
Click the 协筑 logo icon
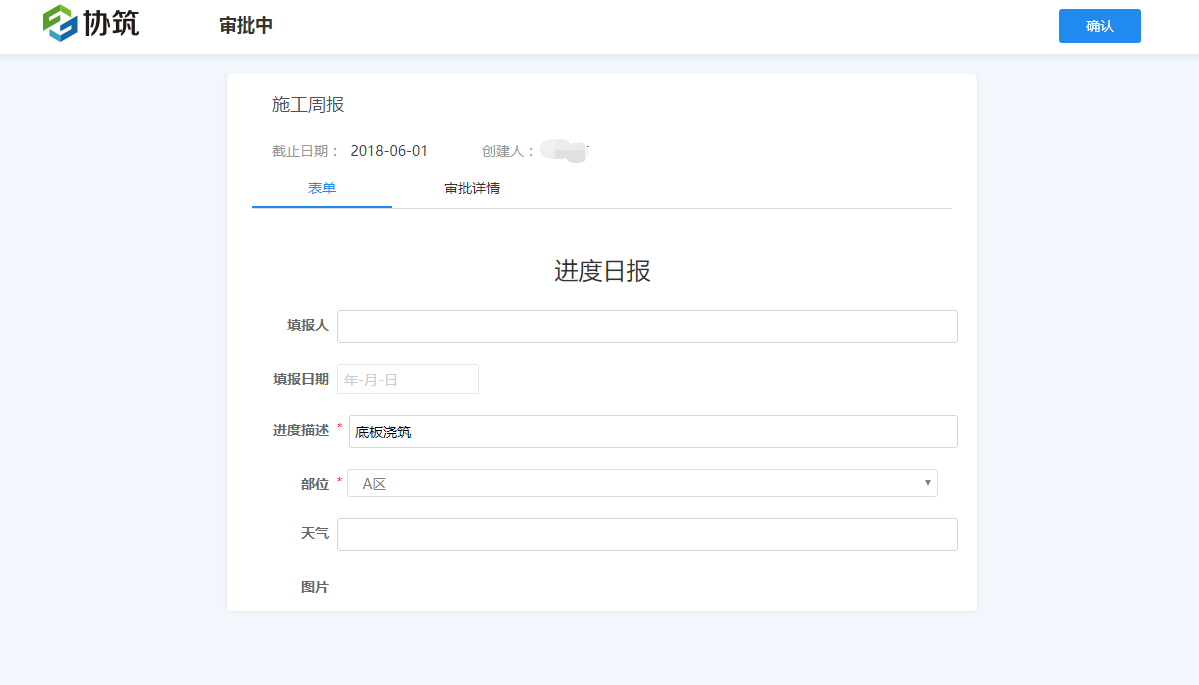60,23
